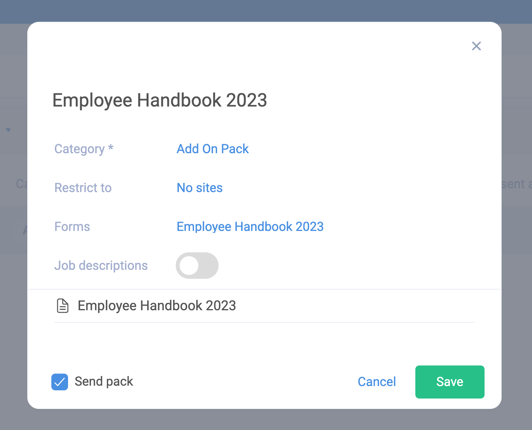The height and width of the screenshot is (430, 532).
Task: Save the pack with the green button
Action: (x=450, y=382)
